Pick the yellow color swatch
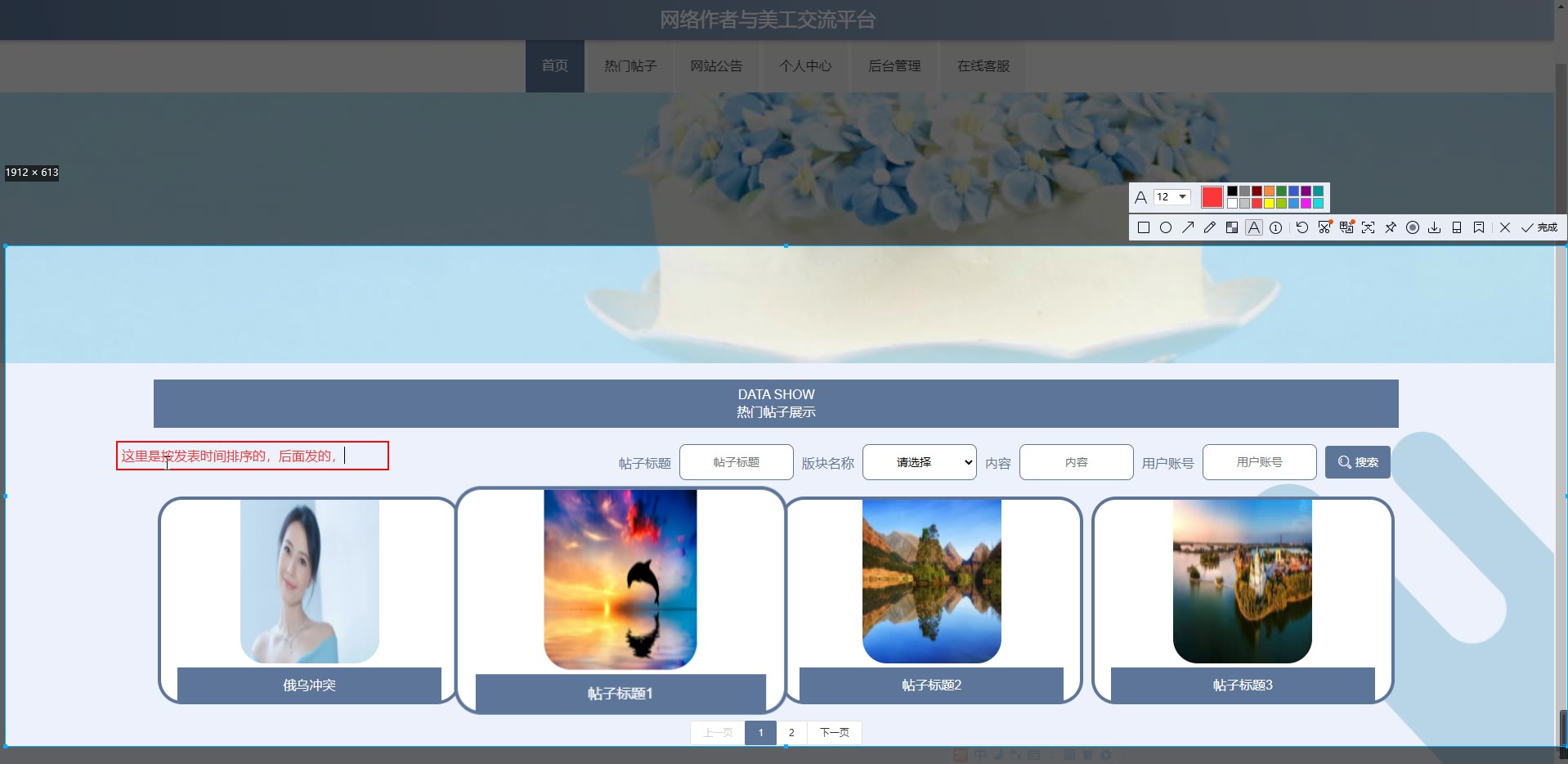Screen dimensions: 1568x764 [x=1269, y=203]
